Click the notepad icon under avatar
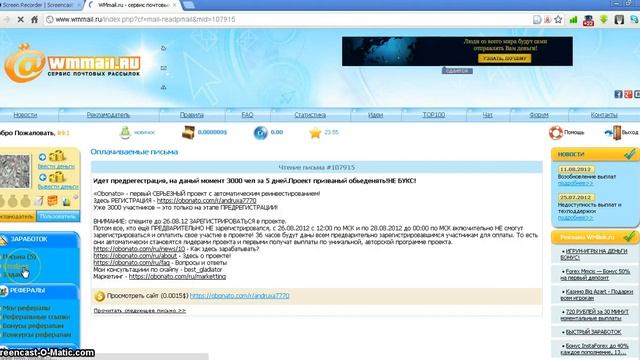The width and height of the screenshot is (640, 360). pos(39,201)
